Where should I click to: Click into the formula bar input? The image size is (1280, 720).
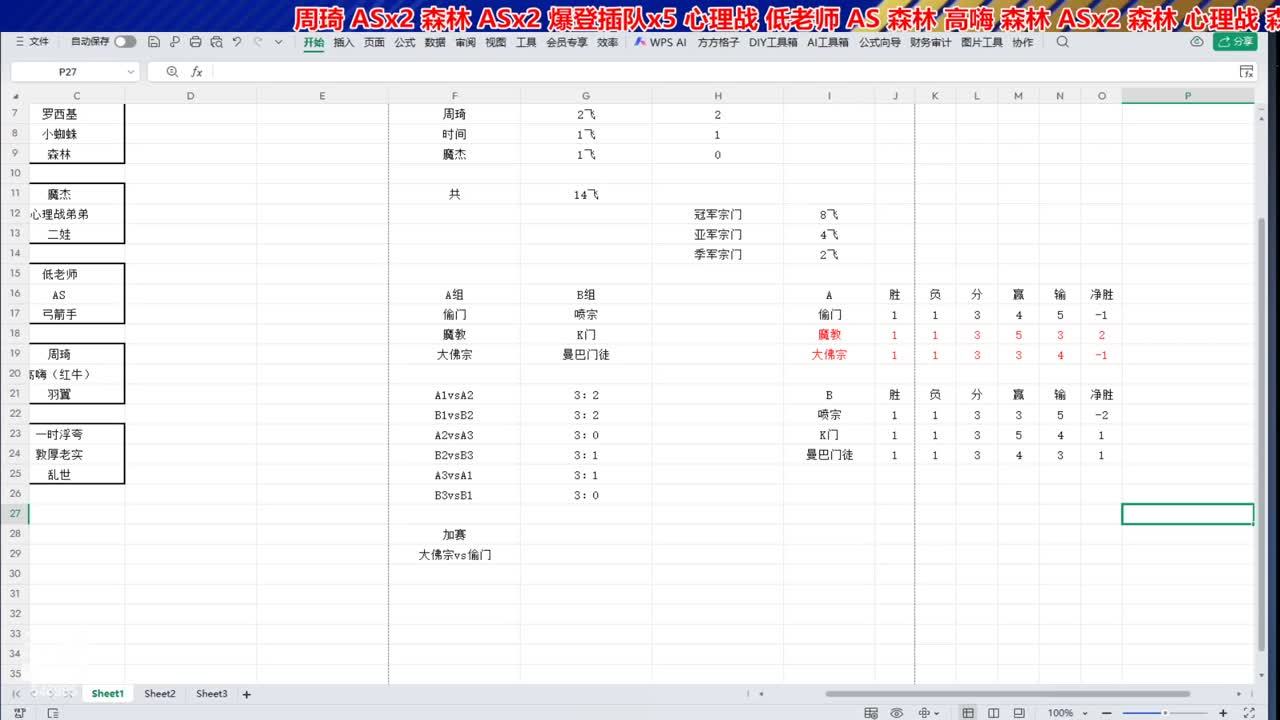pyautogui.click(x=722, y=72)
